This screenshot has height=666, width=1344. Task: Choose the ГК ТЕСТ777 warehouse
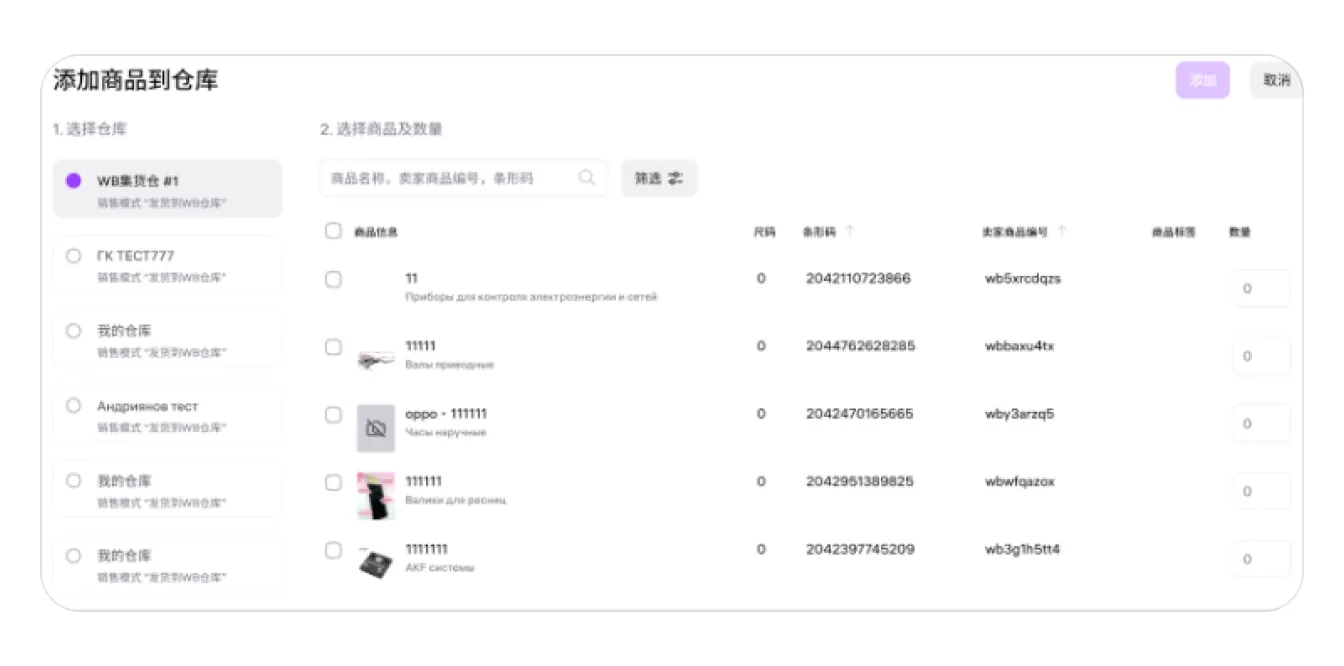point(73,256)
